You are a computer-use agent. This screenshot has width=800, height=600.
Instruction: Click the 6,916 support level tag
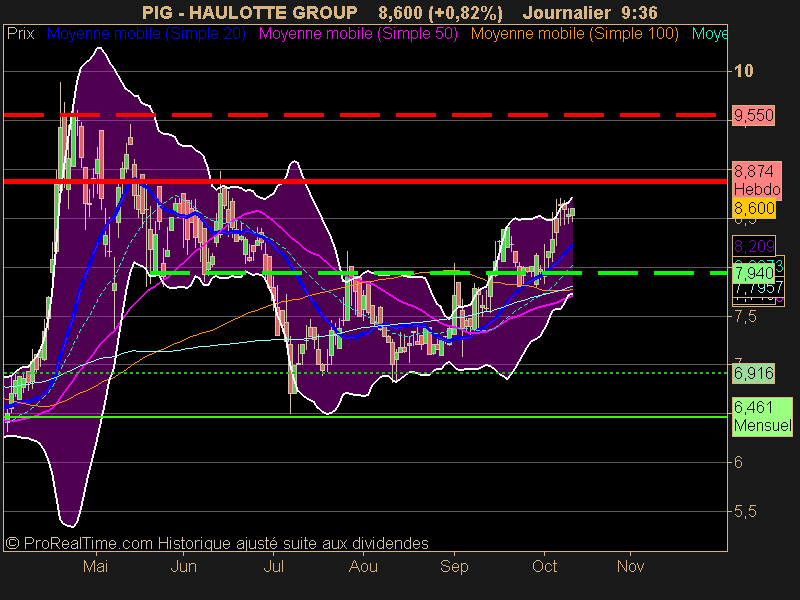click(754, 373)
